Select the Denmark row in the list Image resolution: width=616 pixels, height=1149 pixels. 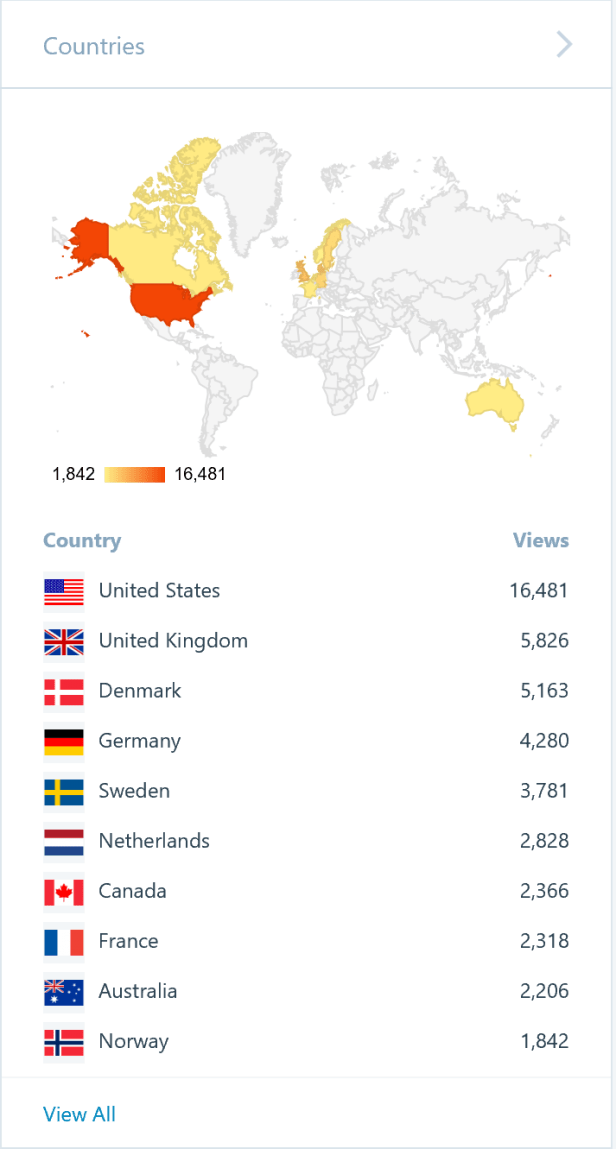tap(300, 690)
